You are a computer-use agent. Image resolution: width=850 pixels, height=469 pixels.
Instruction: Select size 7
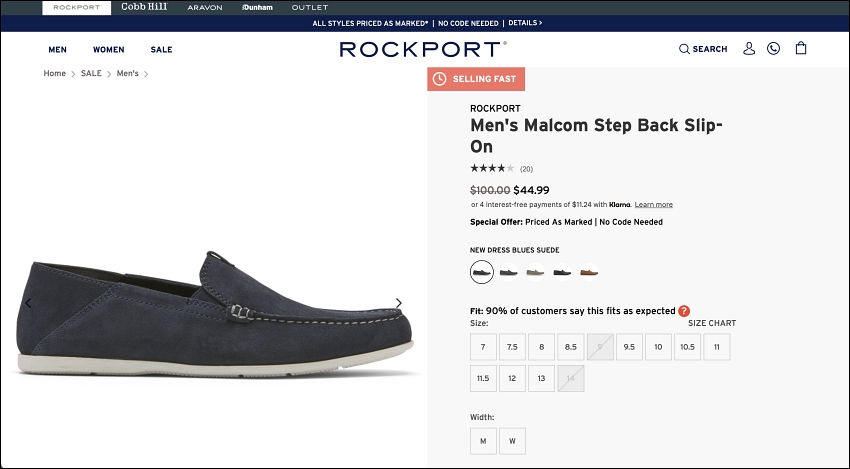tap(483, 347)
